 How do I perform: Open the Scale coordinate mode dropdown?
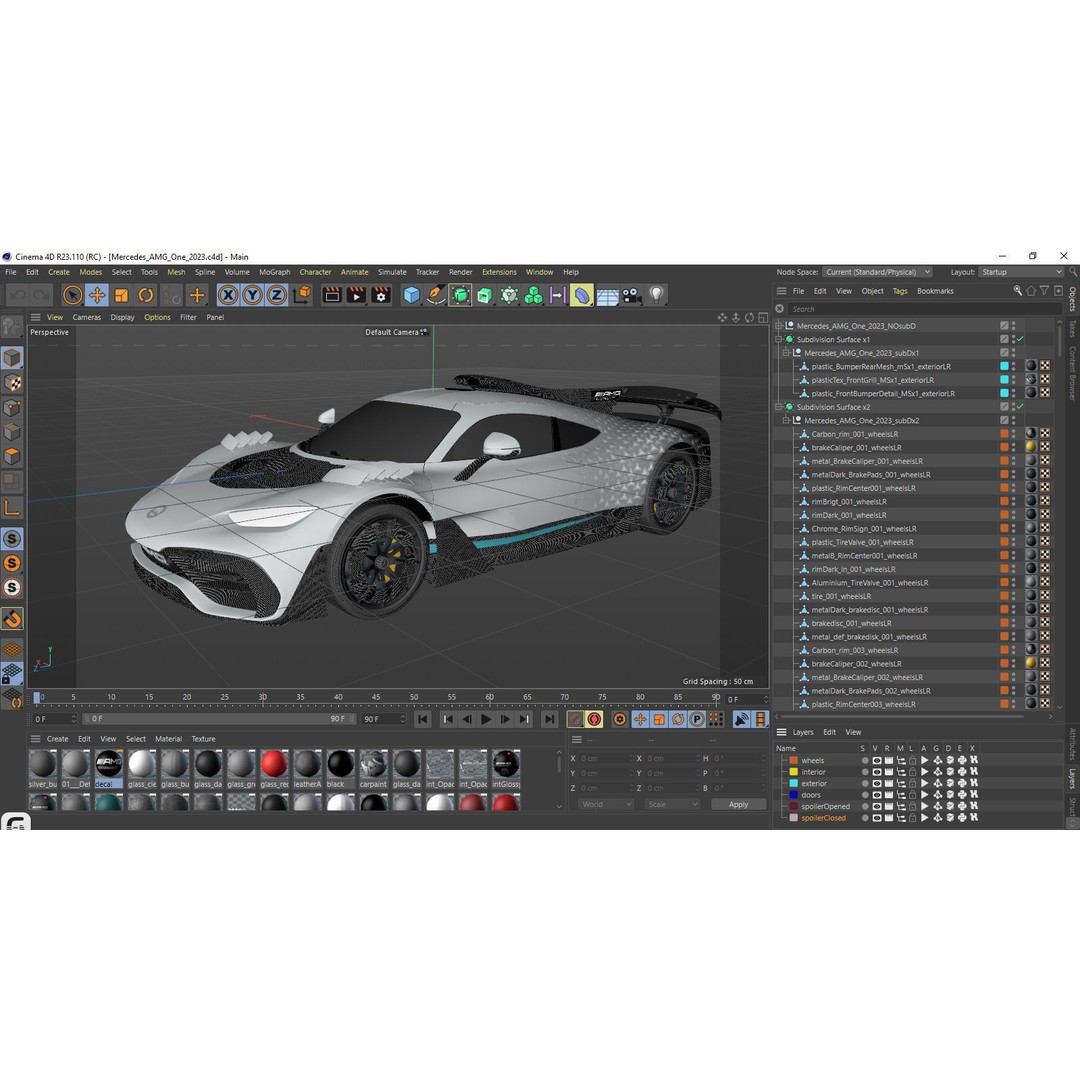click(x=672, y=804)
